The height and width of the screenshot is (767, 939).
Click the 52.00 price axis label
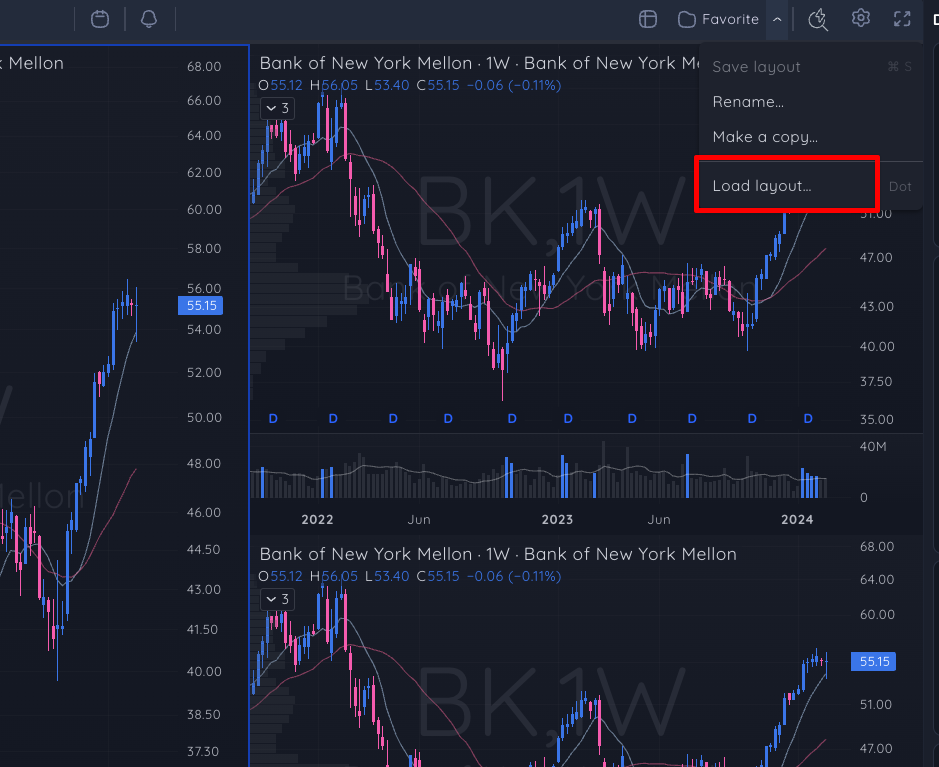(x=204, y=372)
